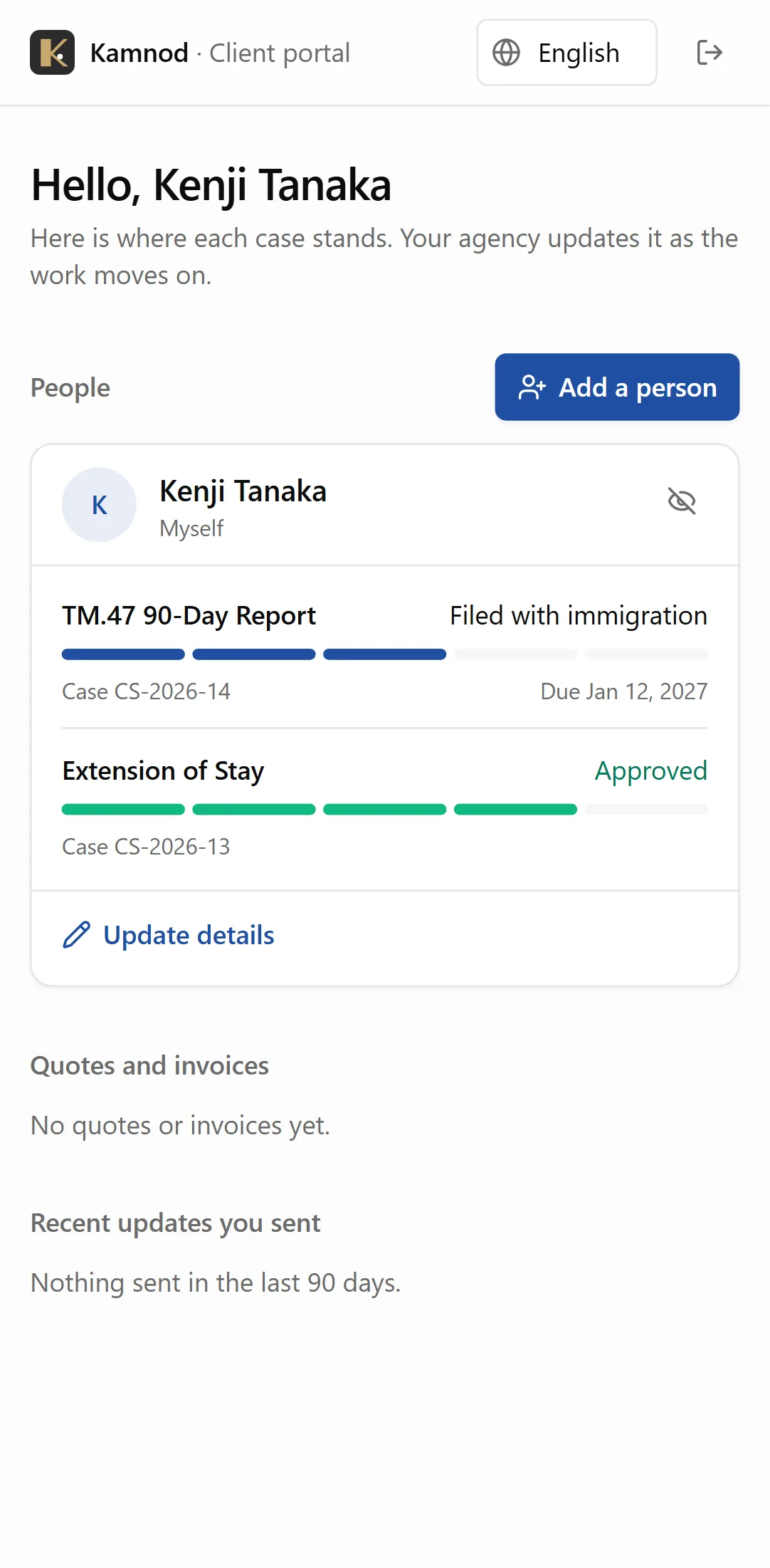Click the pencil icon next to Update details

click(x=77, y=935)
